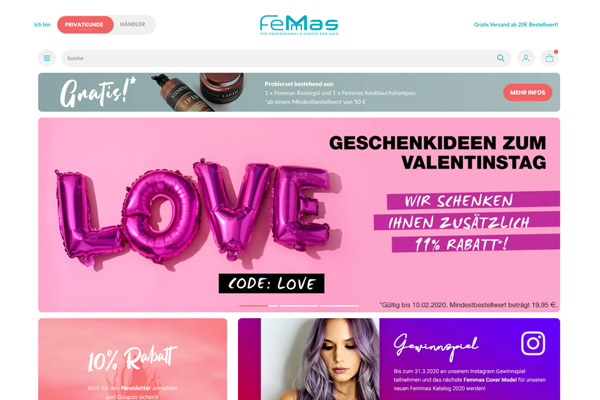Click the search magnifier icon
The width and height of the screenshot is (600, 400).
[x=501, y=58]
